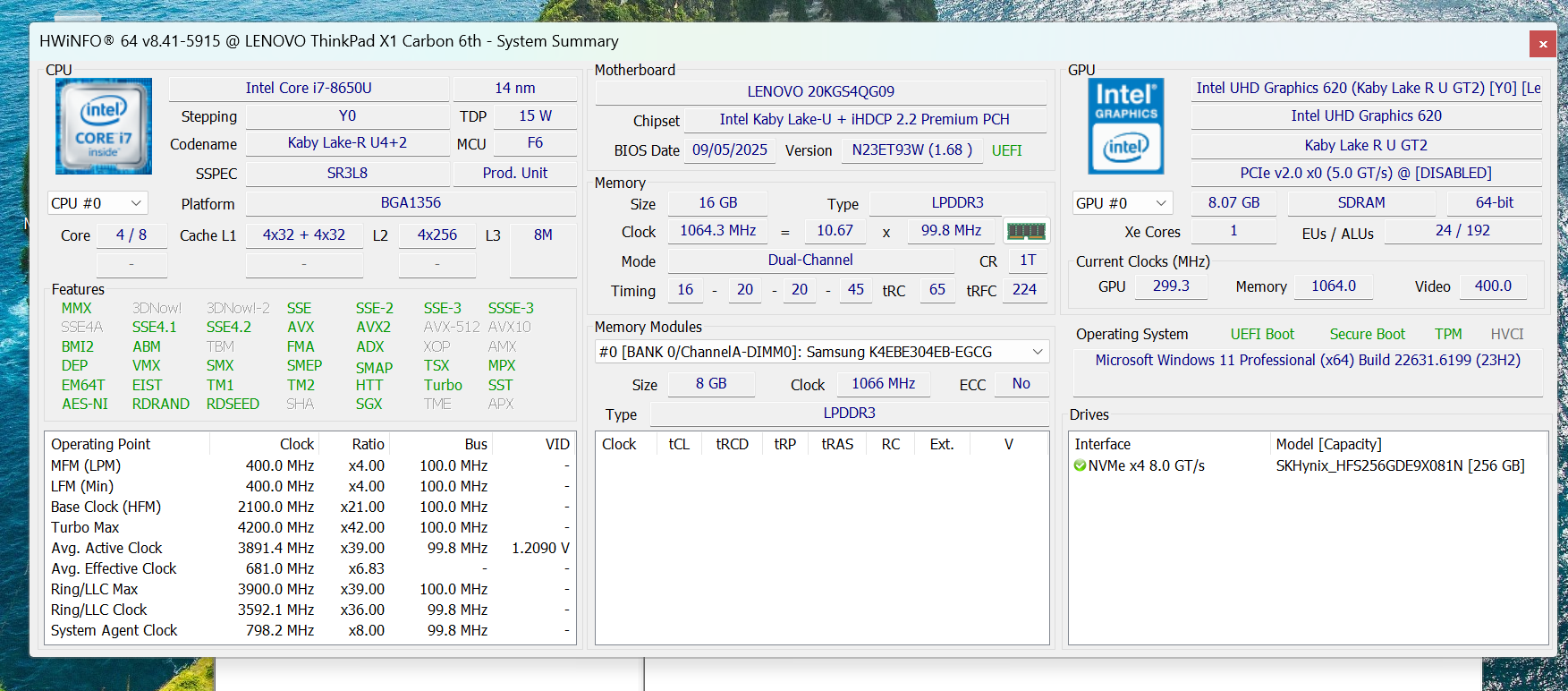Click the 14 nm process value
The height and width of the screenshot is (691, 1568).
[x=515, y=88]
